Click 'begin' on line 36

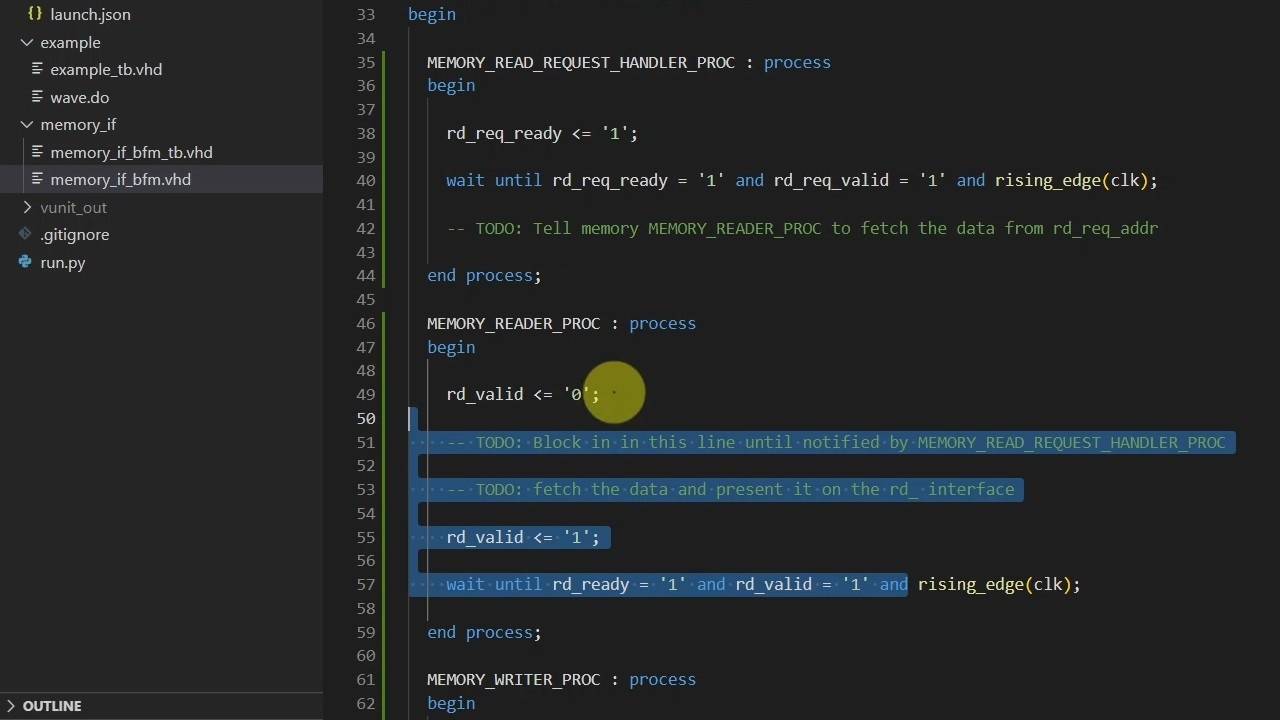(x=451, y=86)
